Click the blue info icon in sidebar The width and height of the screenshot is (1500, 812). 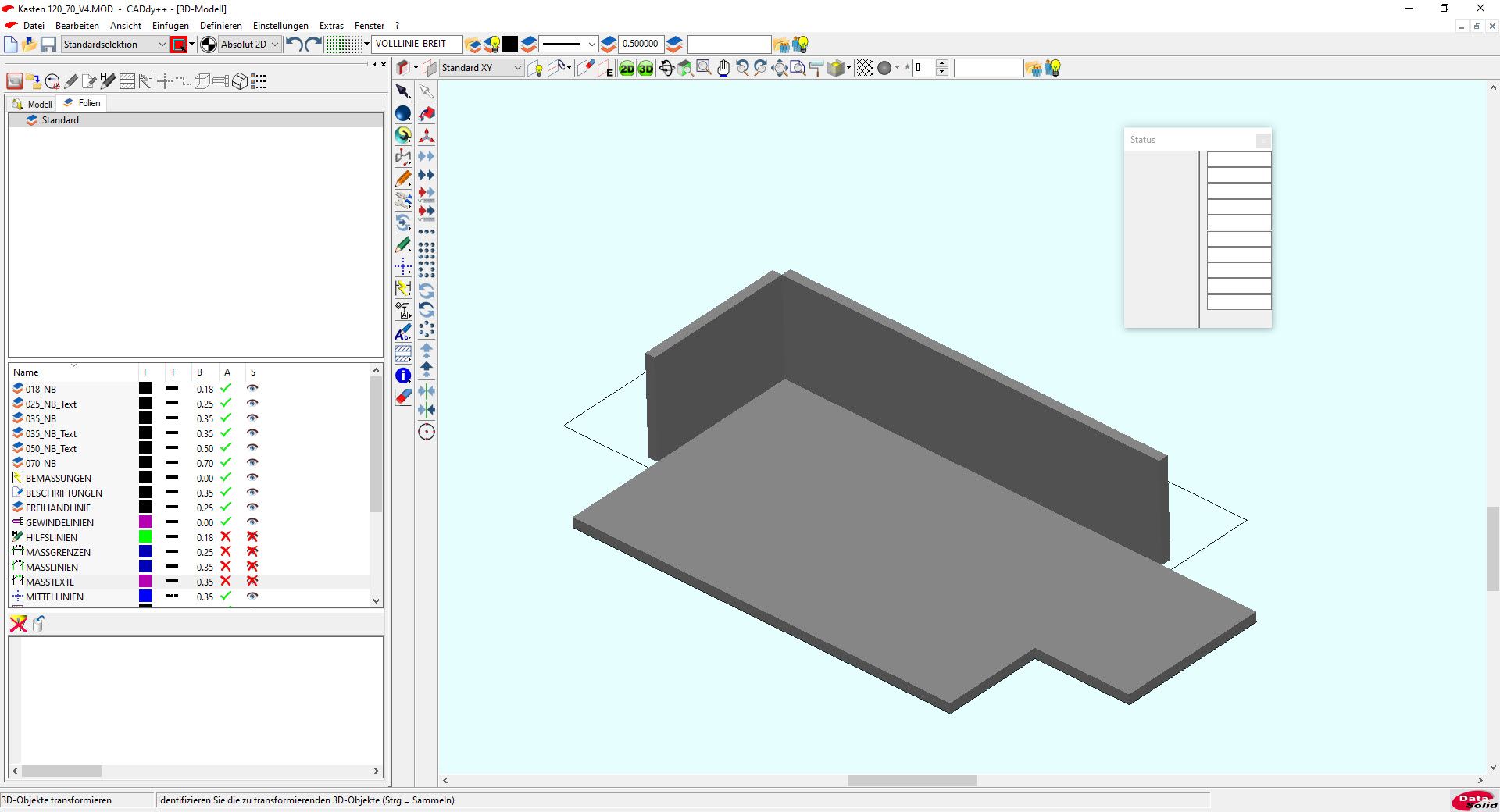[403, 376]
